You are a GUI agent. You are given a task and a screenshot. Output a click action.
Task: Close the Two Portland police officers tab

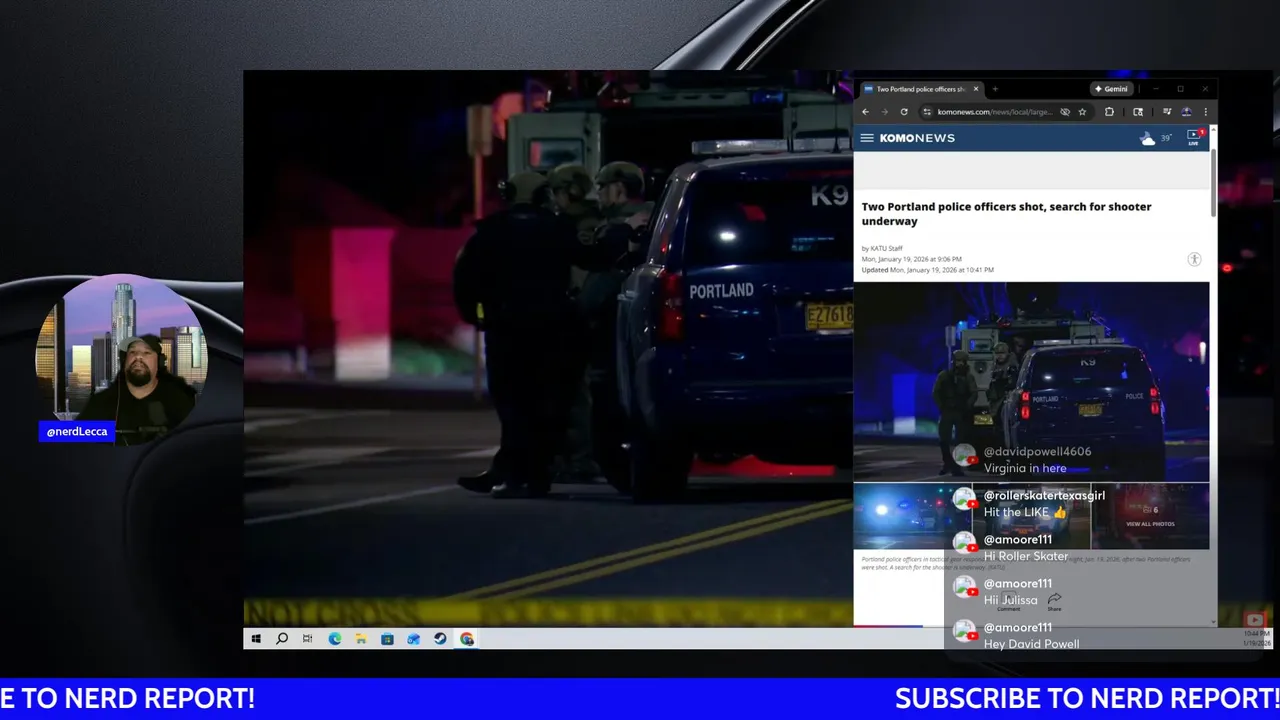[x=976, y=89]
